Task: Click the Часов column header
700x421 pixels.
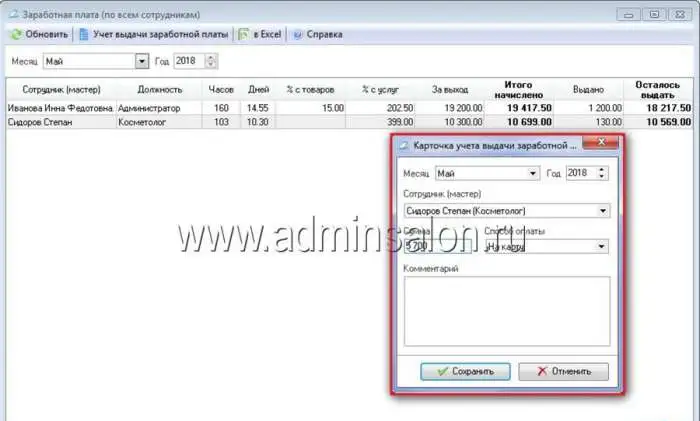Action: coord(221,90)
